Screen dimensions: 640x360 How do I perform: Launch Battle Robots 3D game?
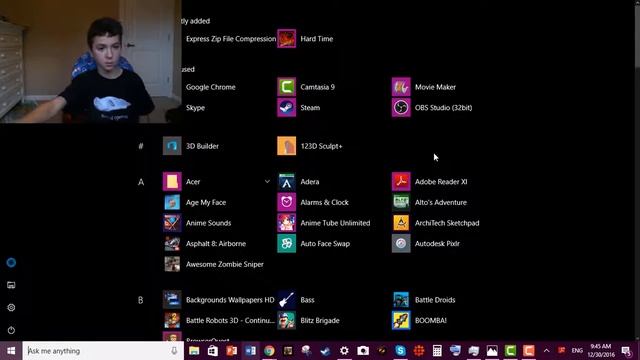219,320
